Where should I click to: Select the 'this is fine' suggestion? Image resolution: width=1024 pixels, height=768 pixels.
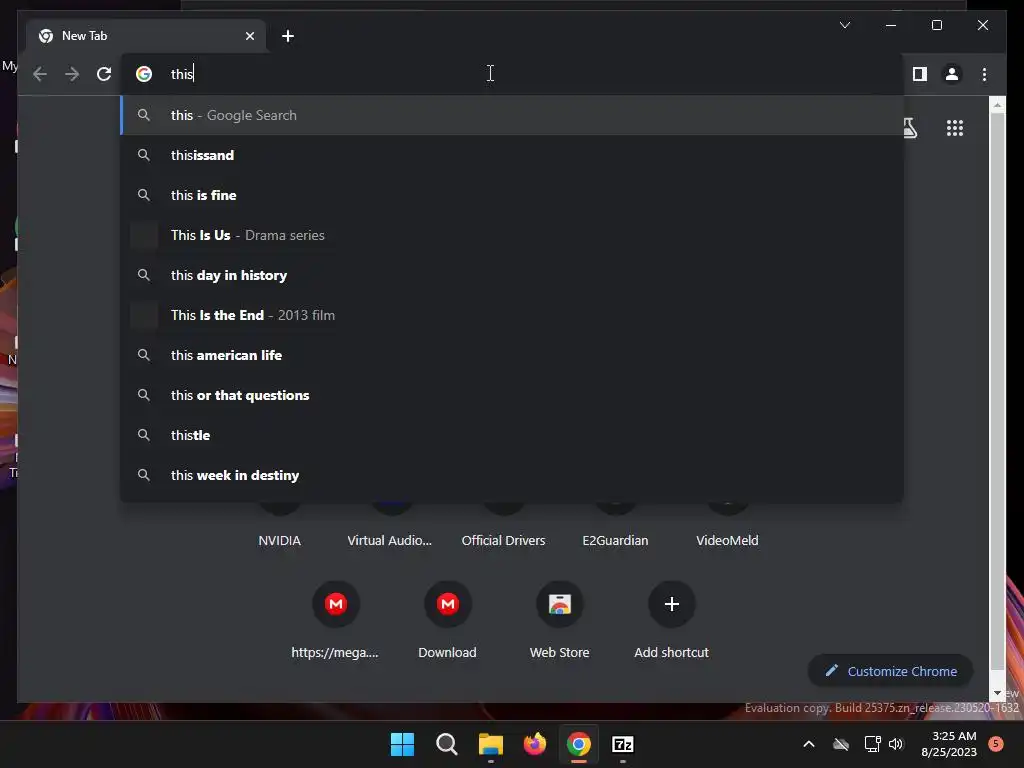click(512, 195)
